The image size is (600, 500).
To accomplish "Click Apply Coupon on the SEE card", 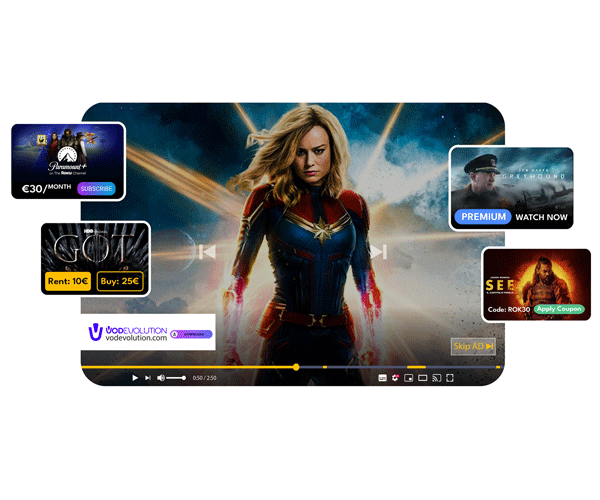I will 558,309.
